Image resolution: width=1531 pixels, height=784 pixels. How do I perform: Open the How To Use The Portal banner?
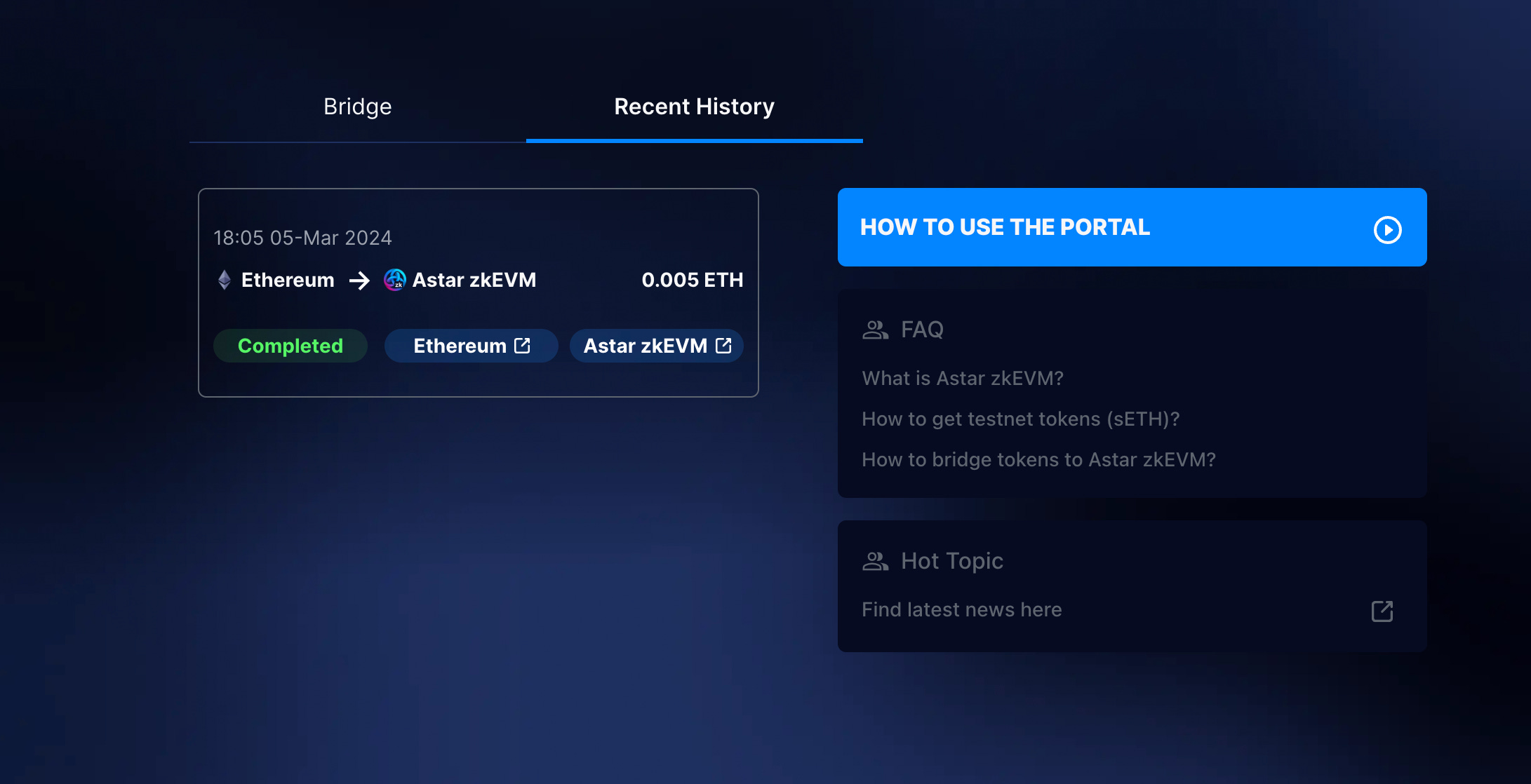(1132, 227)
